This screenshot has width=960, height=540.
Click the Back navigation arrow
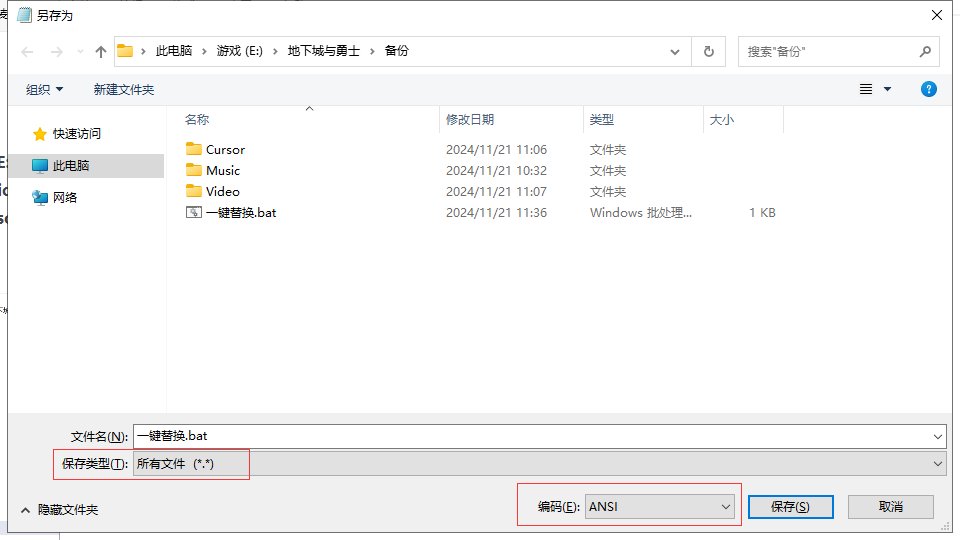coord(27,52)
